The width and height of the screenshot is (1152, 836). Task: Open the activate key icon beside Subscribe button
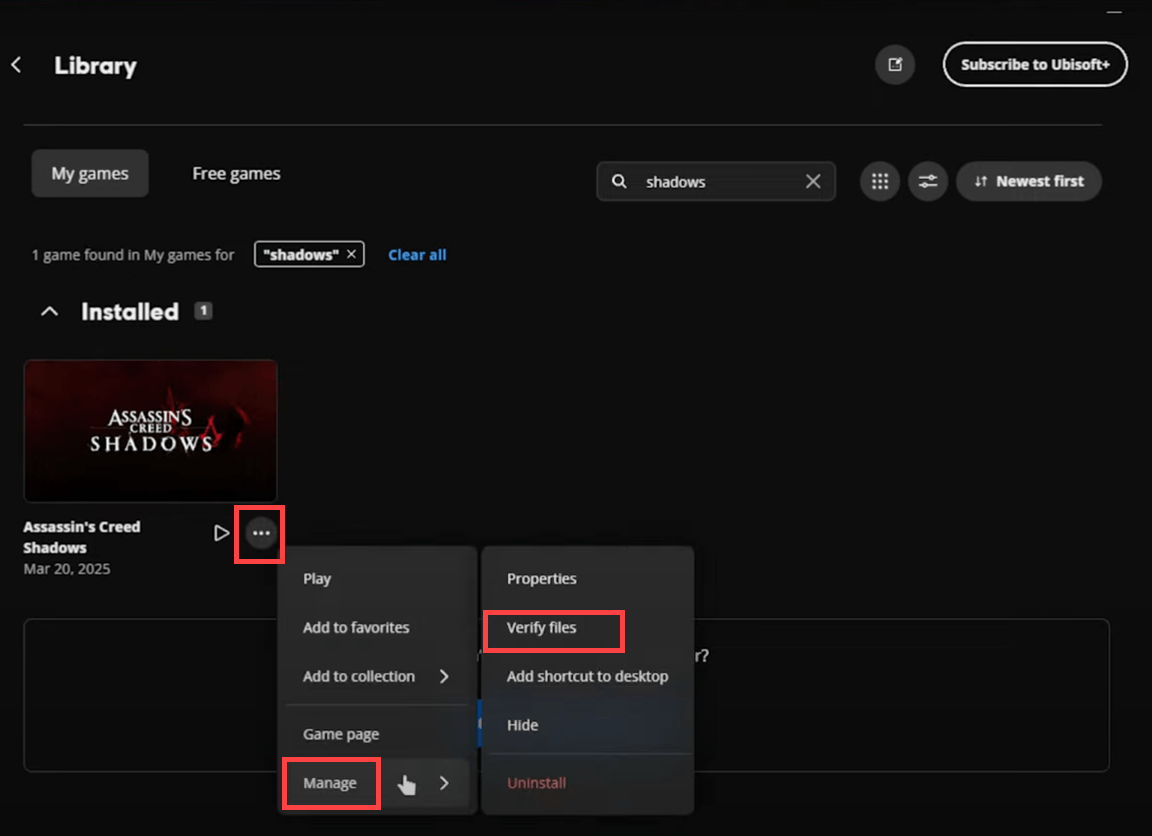tap(894, 64)
